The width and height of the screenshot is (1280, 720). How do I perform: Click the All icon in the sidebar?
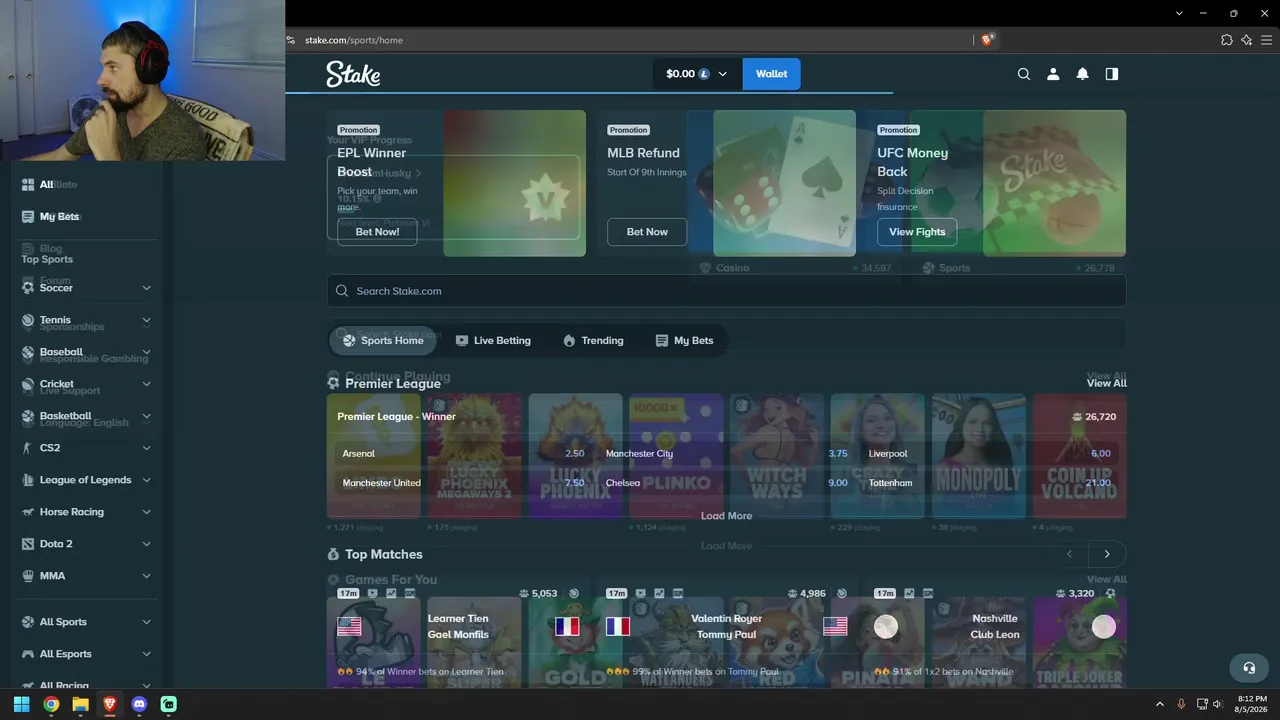click(28, 185)
